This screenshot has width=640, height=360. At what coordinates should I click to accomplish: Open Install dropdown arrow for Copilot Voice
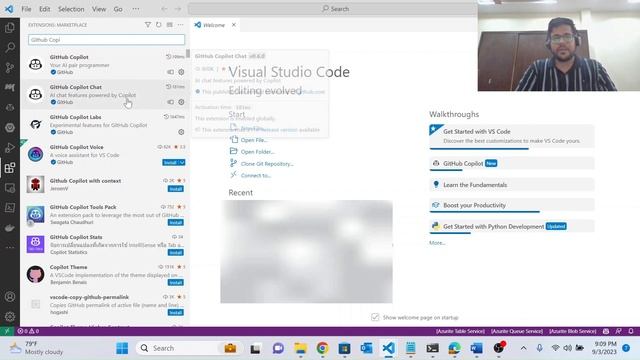point(182,162)
